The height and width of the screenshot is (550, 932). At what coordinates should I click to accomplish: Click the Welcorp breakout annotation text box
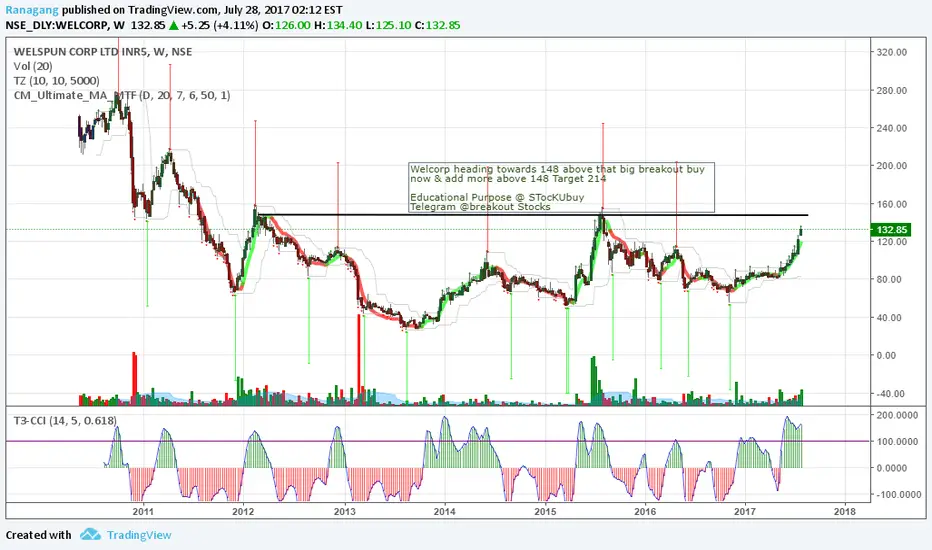pyautogui.click(x=562, y=187)
